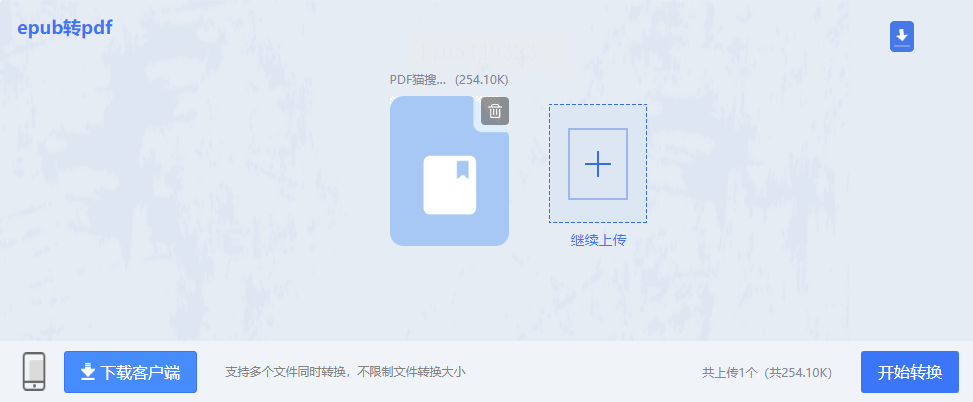Click the epub转pdf title

(x=65, y=28)
